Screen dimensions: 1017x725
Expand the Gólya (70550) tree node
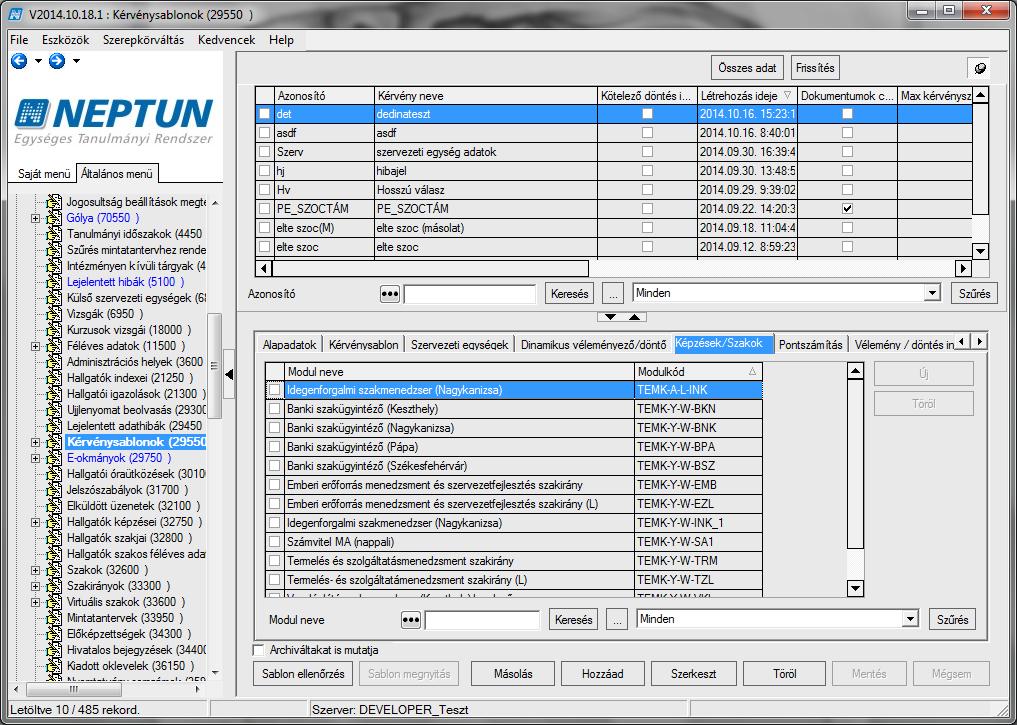click(x=35, y=219)
